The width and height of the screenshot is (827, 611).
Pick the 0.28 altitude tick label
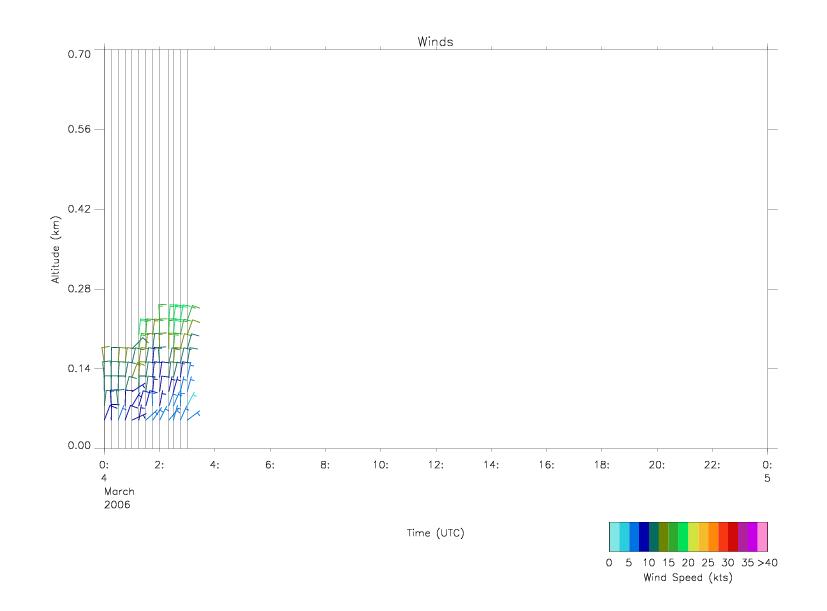tap(79, 289)
